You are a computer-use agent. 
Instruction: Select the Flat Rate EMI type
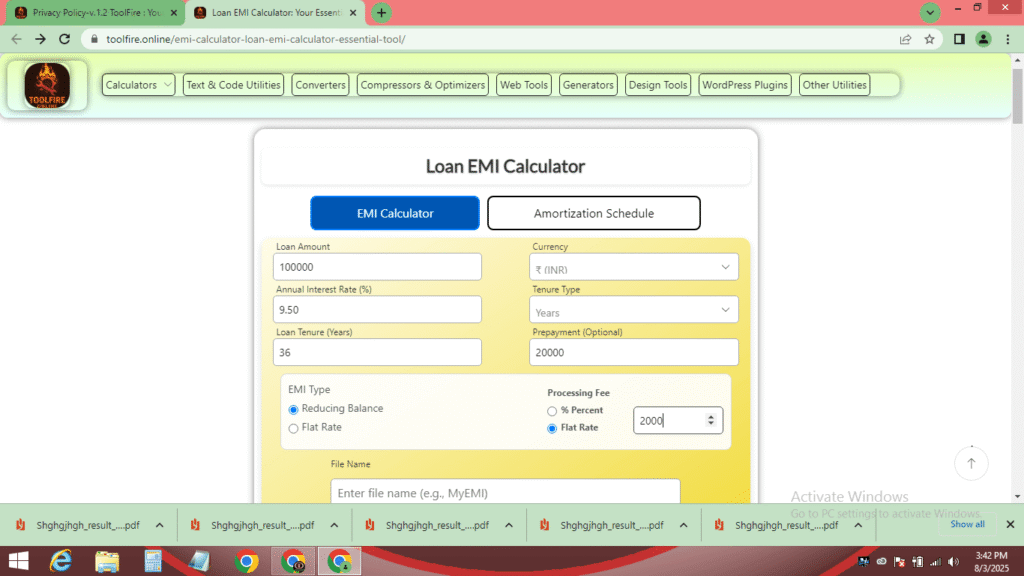(293, 428)
